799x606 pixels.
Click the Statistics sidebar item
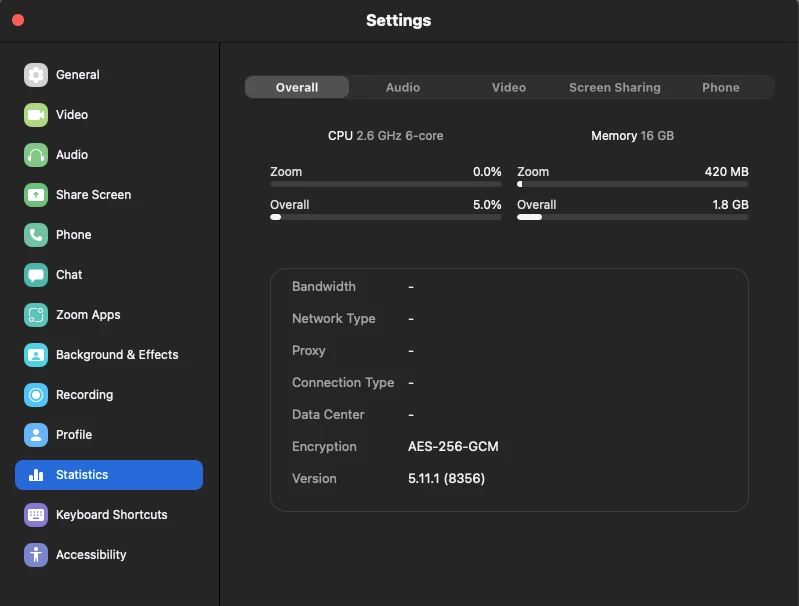109,475
